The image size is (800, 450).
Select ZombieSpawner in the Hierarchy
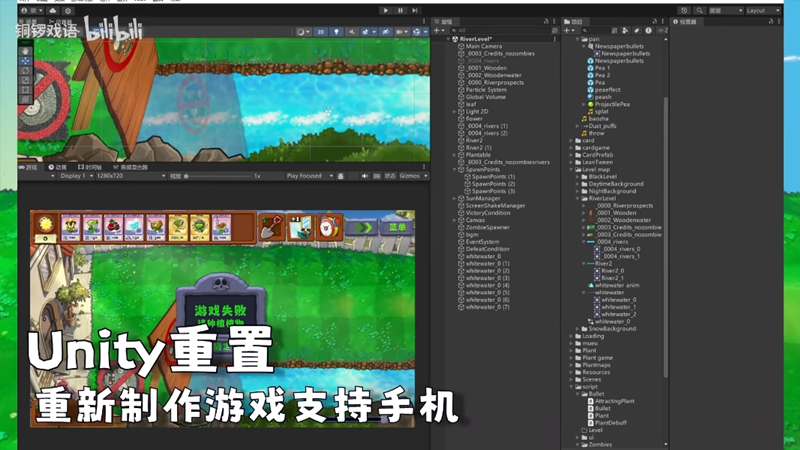pyautogui.click(x=487, y=227)
